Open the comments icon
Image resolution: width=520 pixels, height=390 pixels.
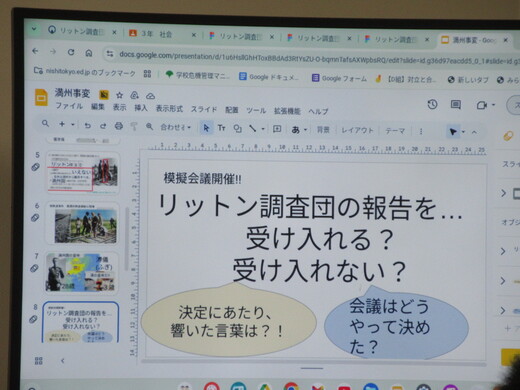[x=456, y=105]
